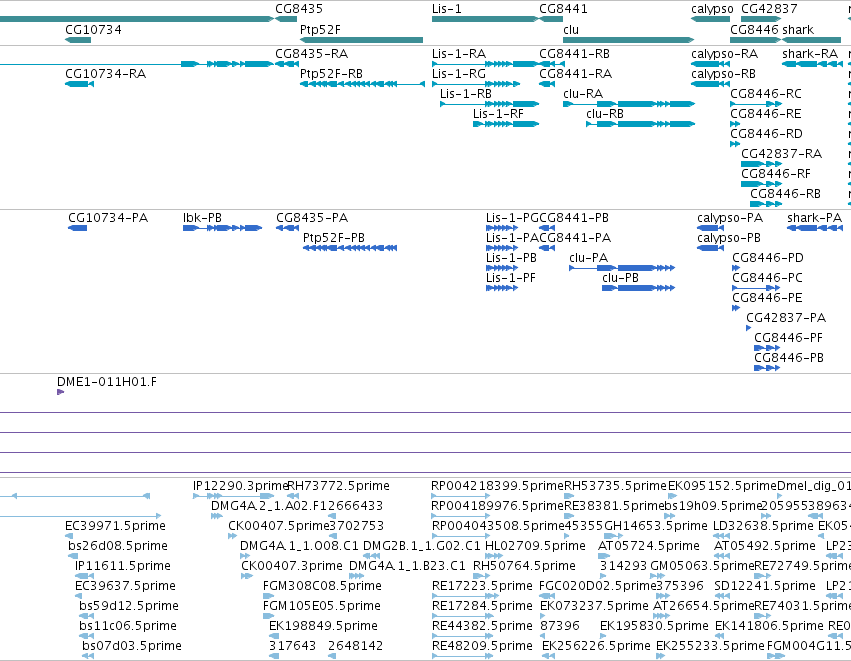Screen dimensions: 851x661
Task: Click protein CG8446-PF
Action: click(x=788, y=338)
